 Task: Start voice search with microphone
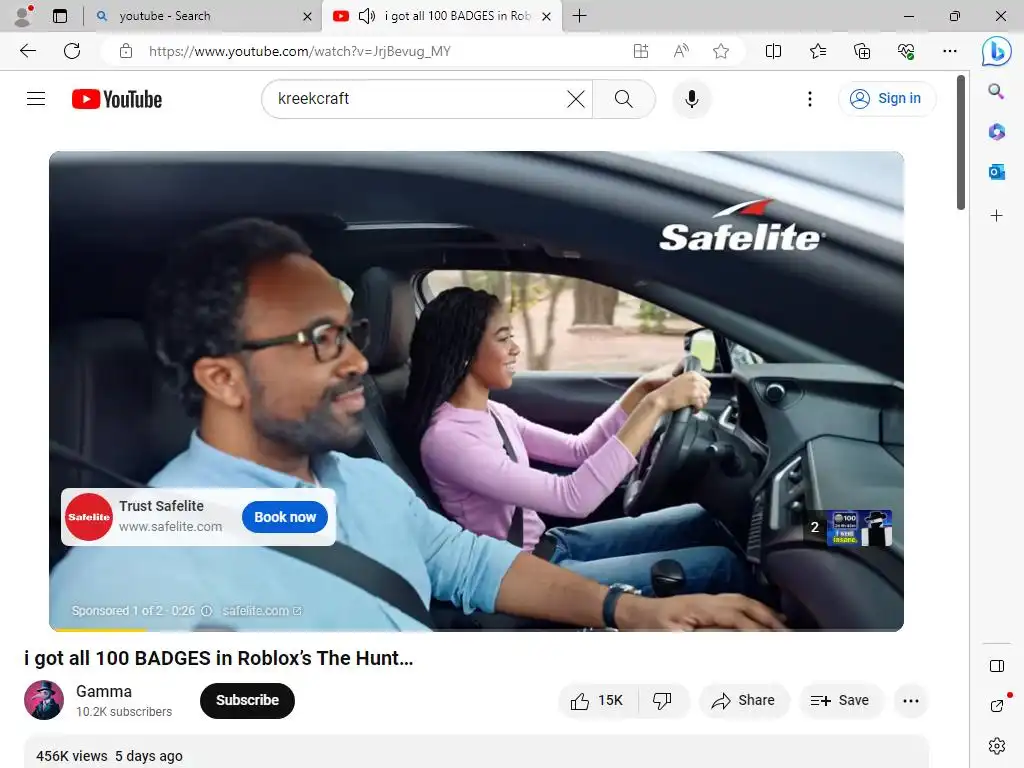(x=692, y=99)
